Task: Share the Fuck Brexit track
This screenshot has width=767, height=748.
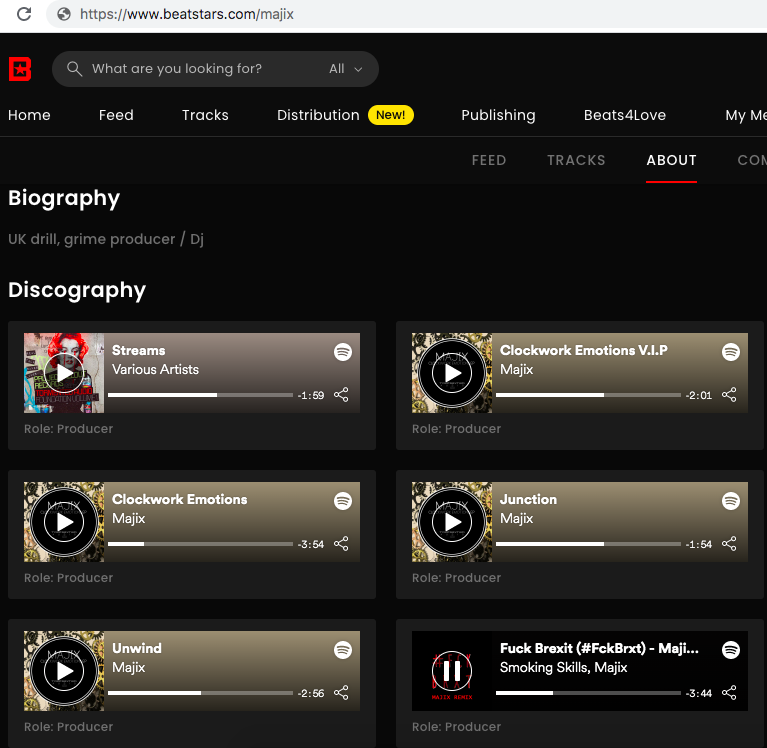Action: (x=729, y=692)
